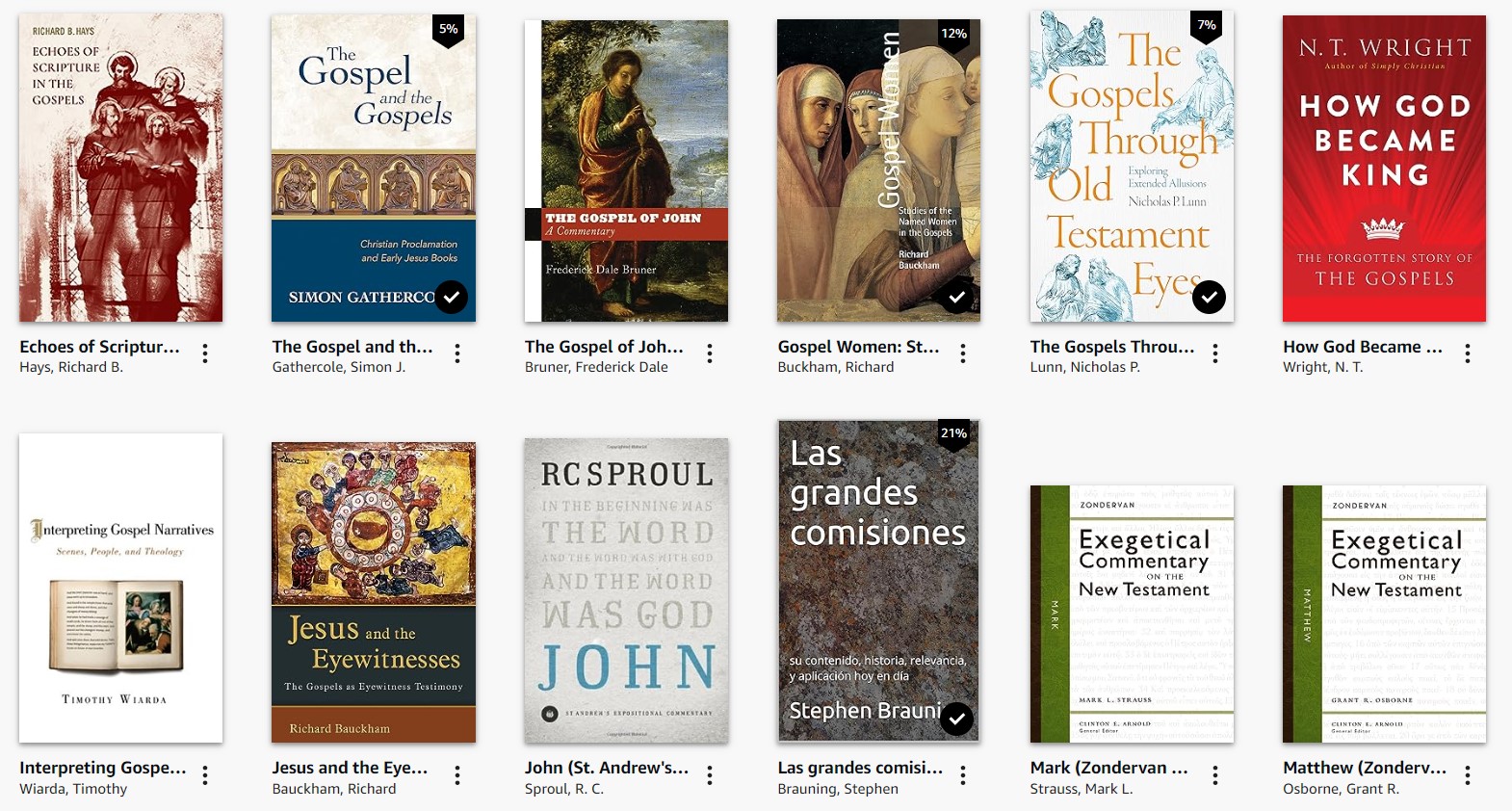The image size is (1512, 811).
Task: Toggle checkmark on Gospels Through Old Testament Eyes cover
Action: [x=1210, y=297]
